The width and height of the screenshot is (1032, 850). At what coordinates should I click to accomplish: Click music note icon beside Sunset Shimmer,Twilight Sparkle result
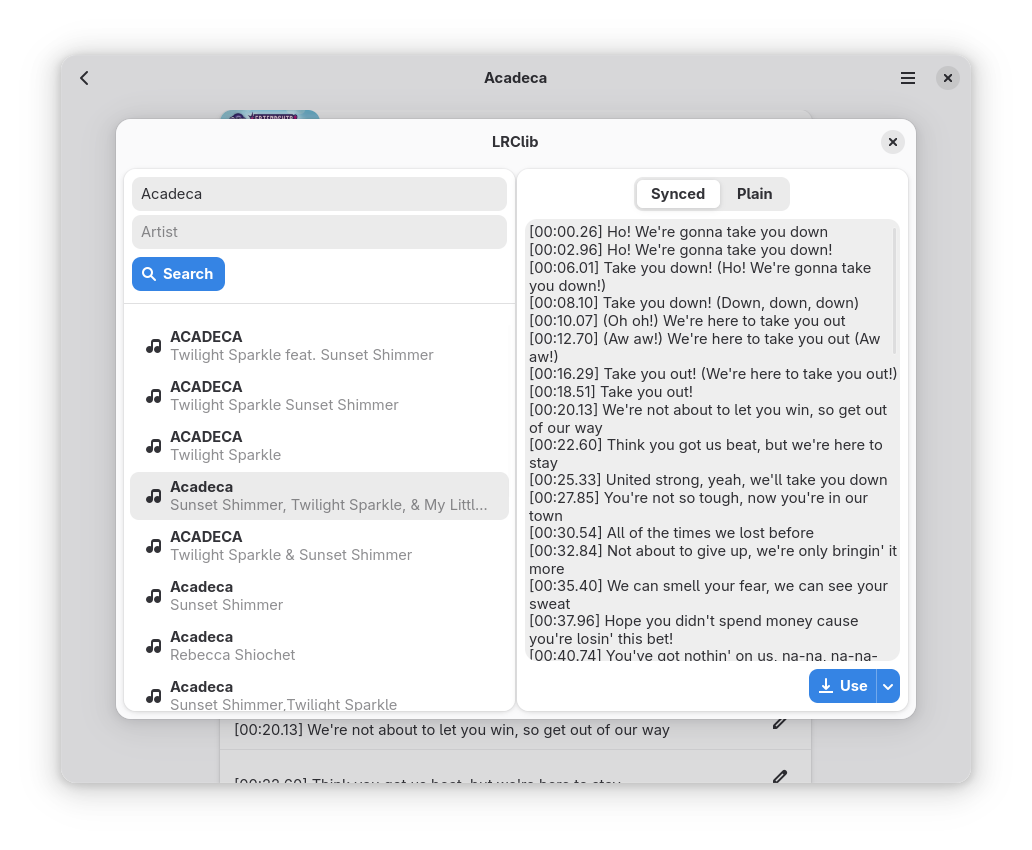click(x=153, y=696)
